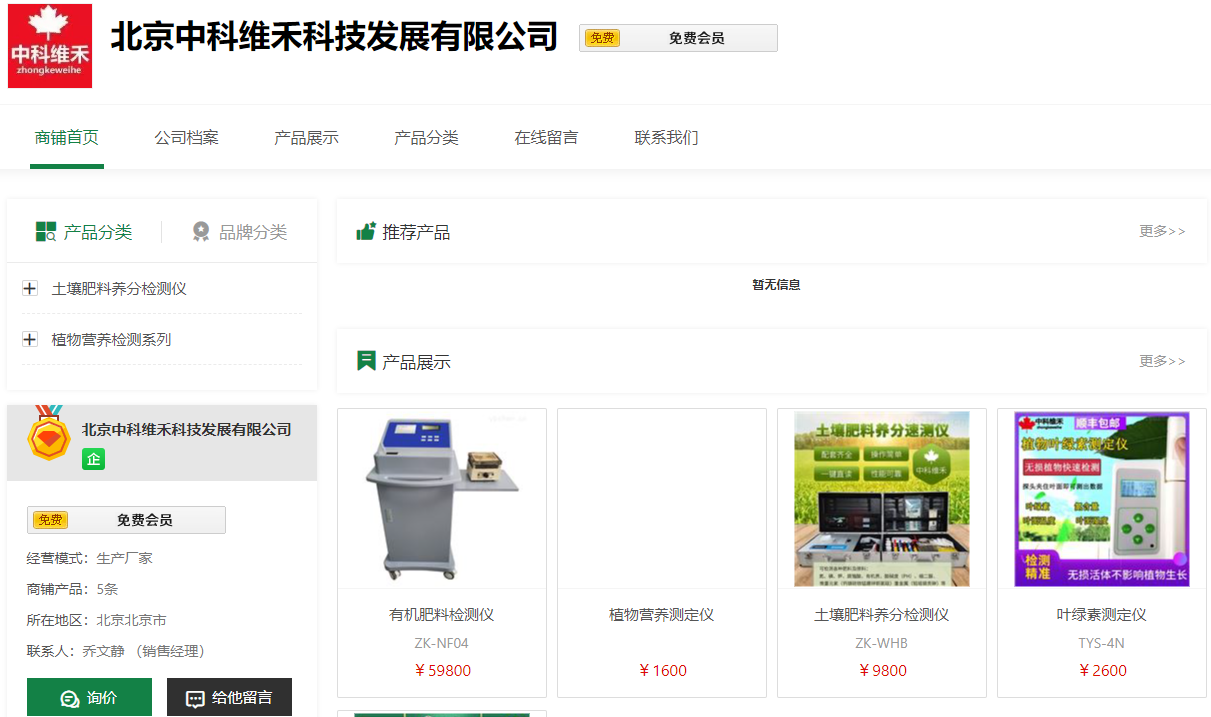This screenshot has width=1211, height=717.
Task: Click the 暂无信息 notice text
Action: 776,285
